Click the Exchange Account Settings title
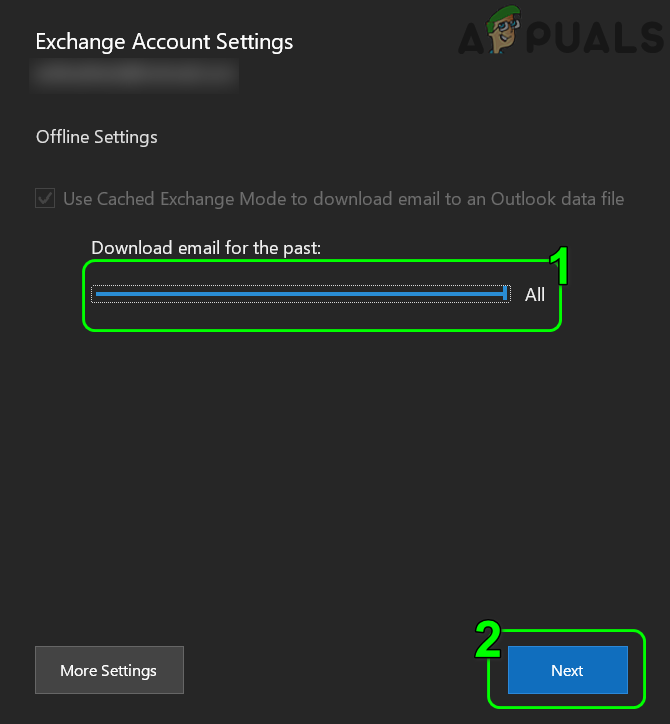The width and height of the screenshot is (670, 724). (x=164, y=42)
